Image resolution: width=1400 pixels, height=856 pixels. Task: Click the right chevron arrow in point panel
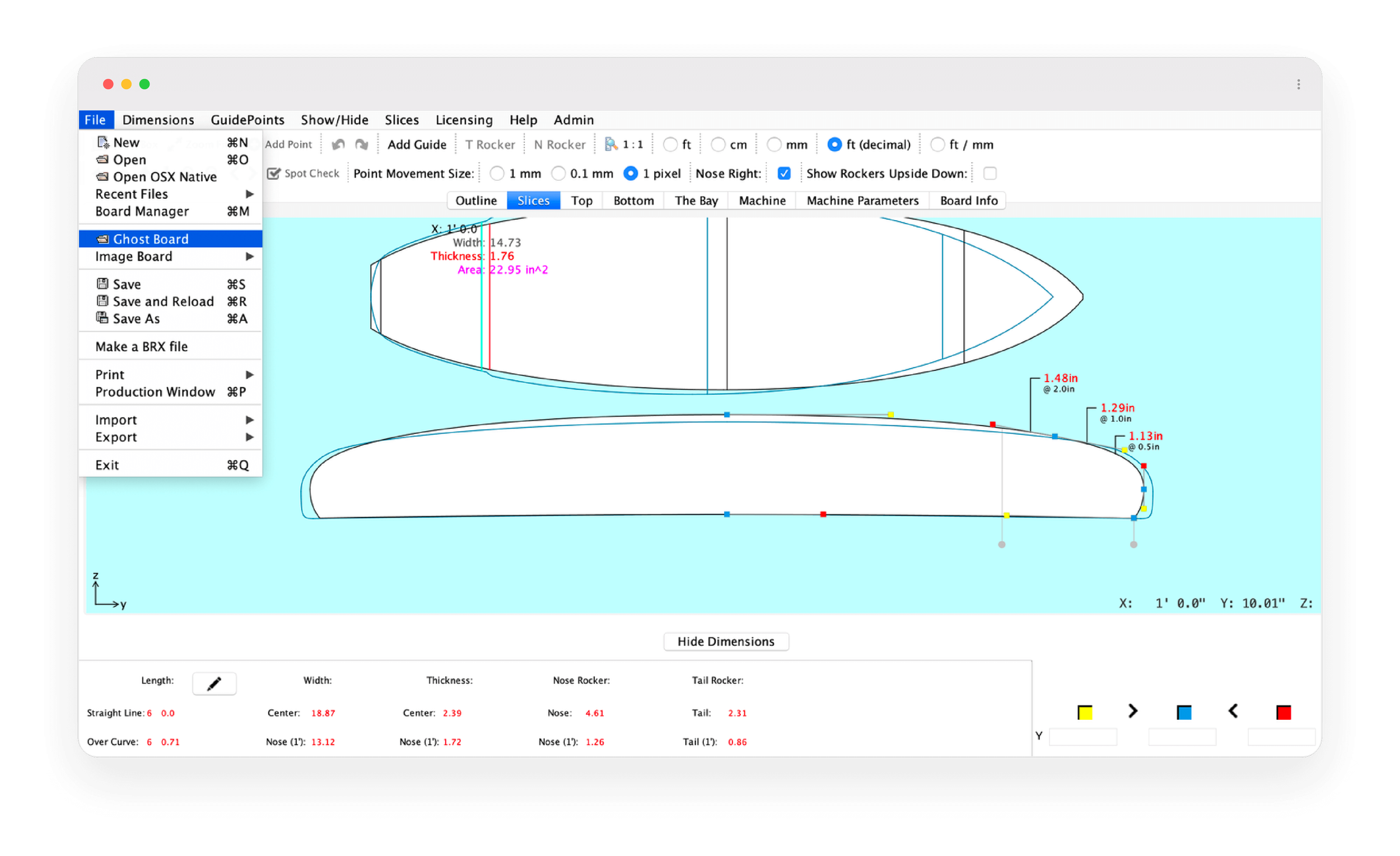(1132, 711)
